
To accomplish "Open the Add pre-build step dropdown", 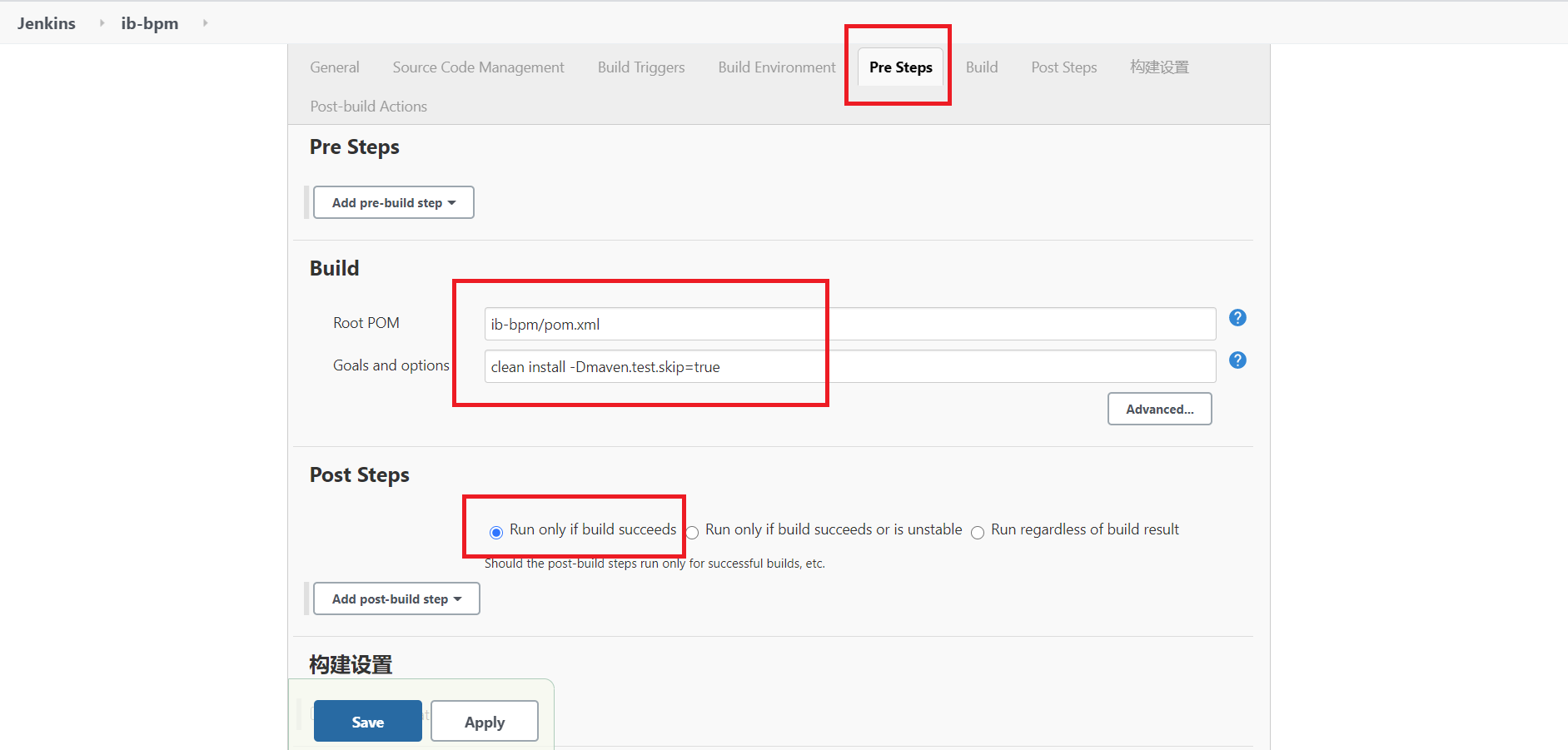I will click(394, 202).
